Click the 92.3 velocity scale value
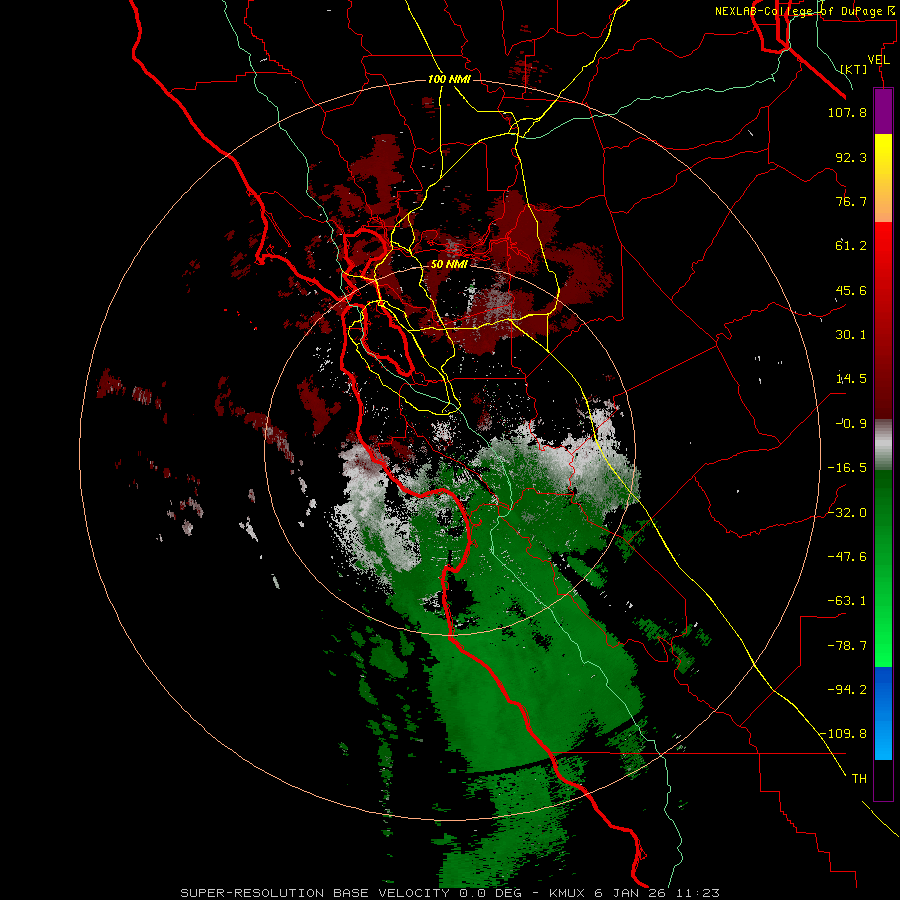Image resolution: width=900 pixels, height=900 pixels. coord(851,157)
